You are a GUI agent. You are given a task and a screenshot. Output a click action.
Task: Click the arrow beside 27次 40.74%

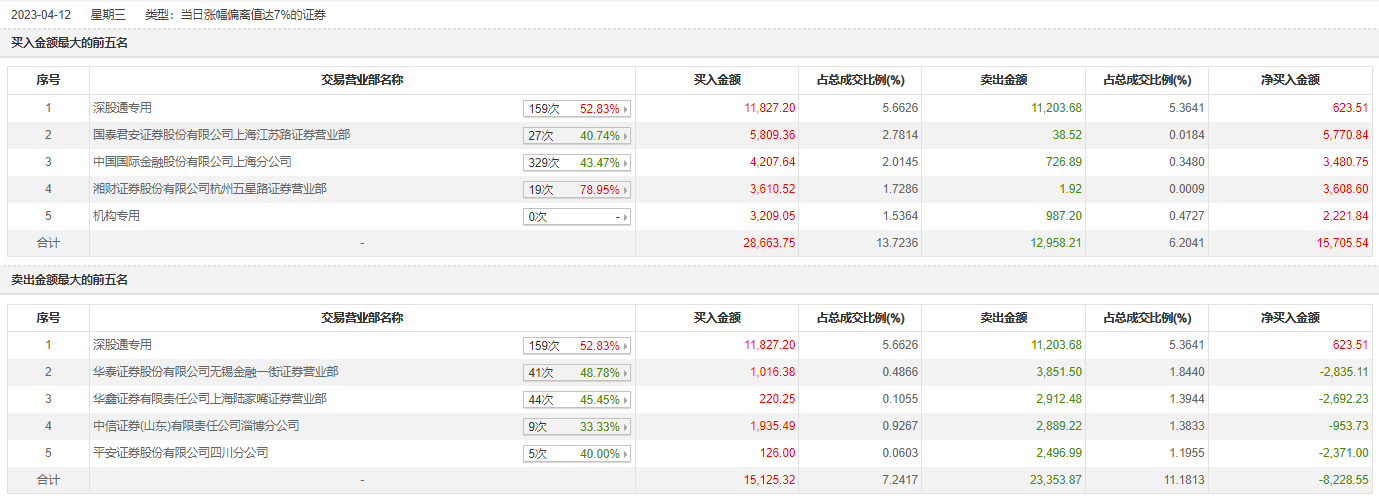click(627, 136)
